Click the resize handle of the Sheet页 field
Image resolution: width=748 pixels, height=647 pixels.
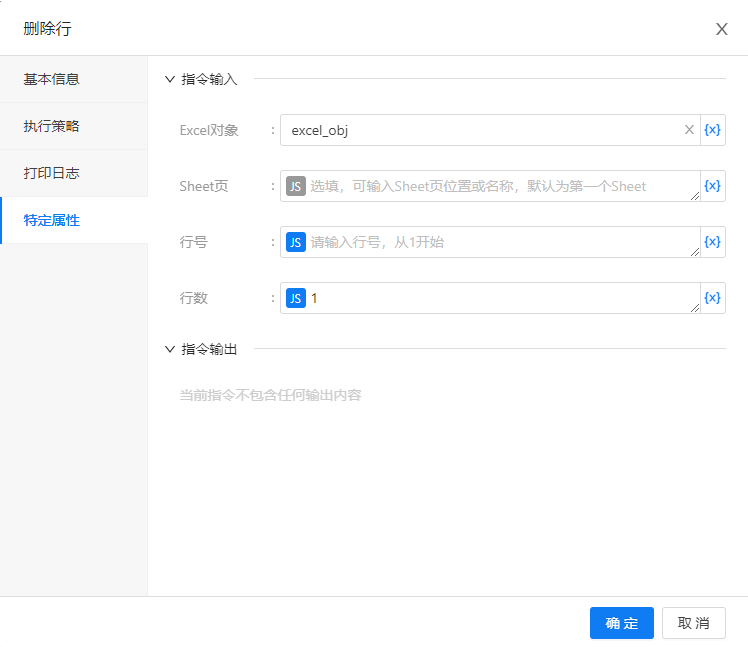[x=694, y=196]
